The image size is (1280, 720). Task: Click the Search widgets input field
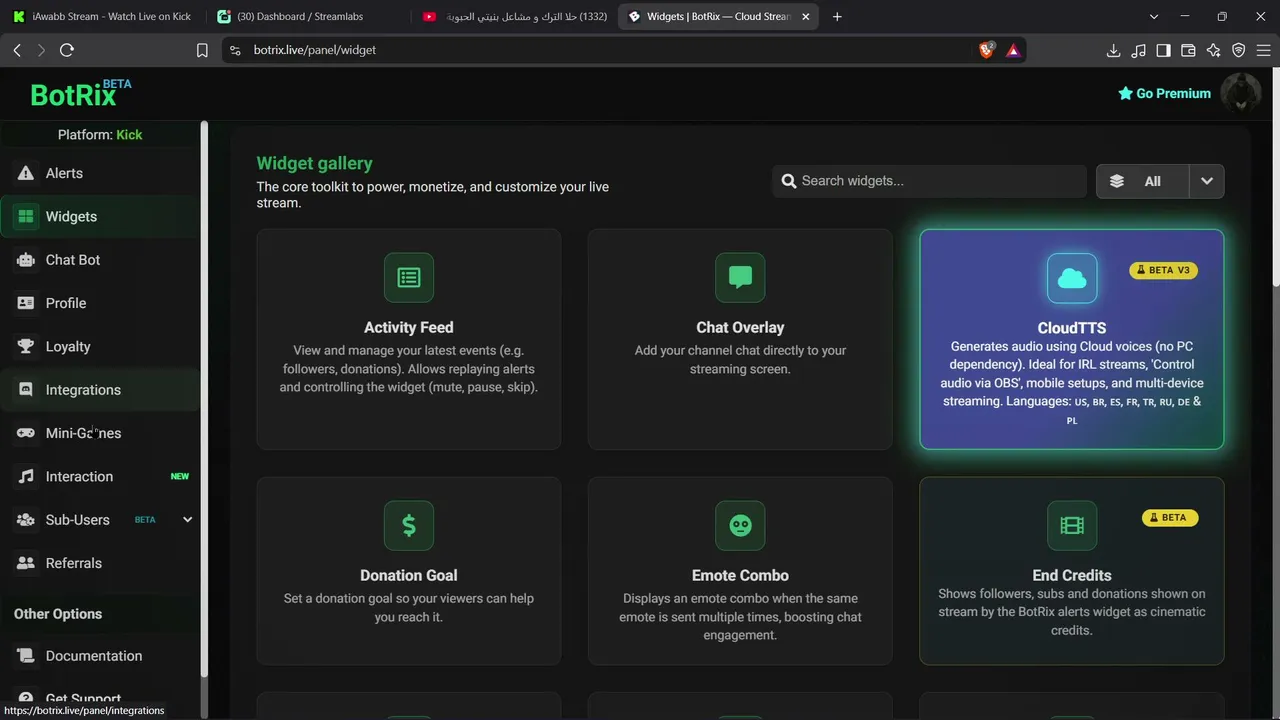929,181
